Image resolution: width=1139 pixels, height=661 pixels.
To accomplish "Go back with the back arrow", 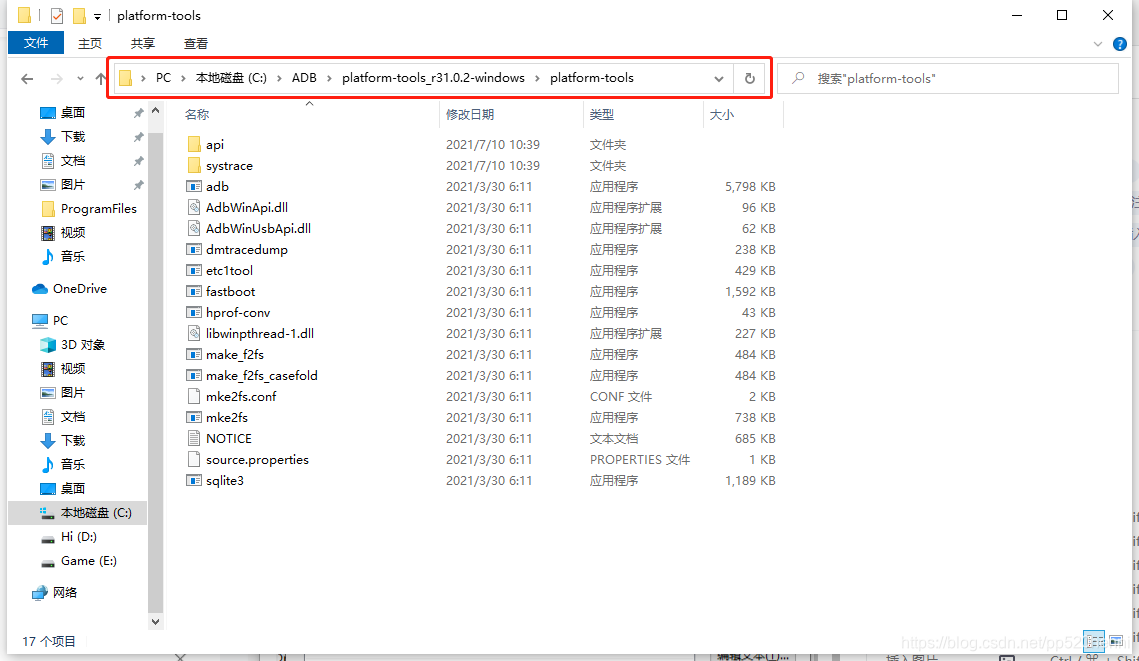I will point(27,78).
